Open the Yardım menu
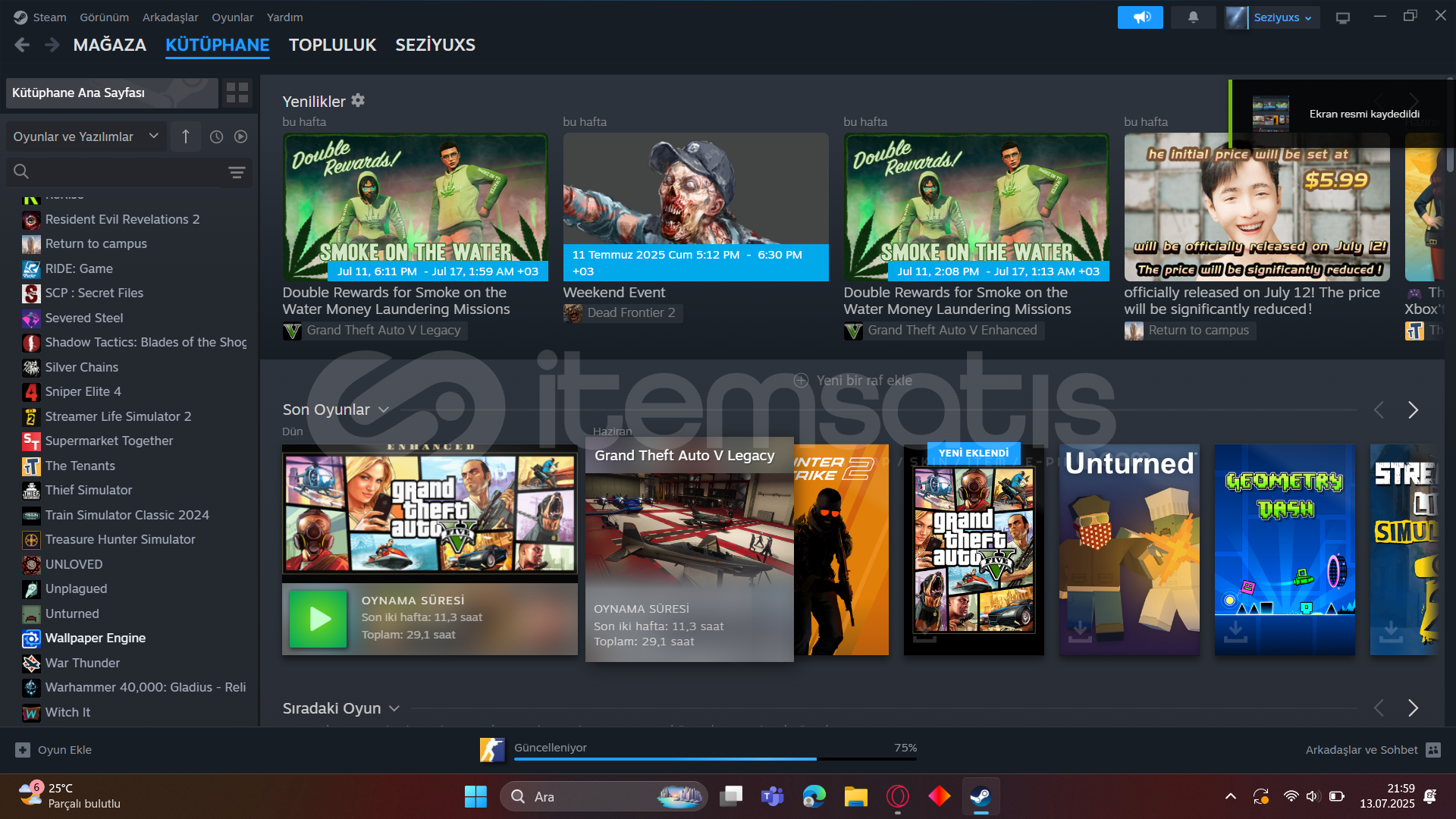The image size is (1456, 819). [x=284, y=17]
